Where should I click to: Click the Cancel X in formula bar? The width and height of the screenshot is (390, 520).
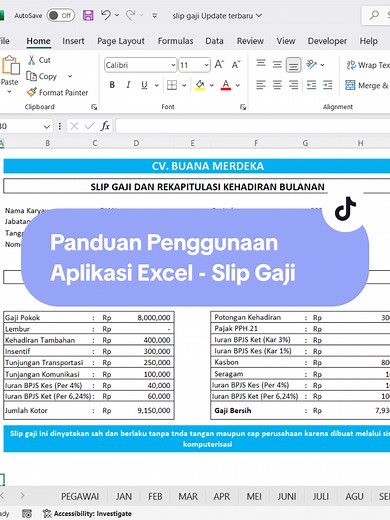pos(74,126)
